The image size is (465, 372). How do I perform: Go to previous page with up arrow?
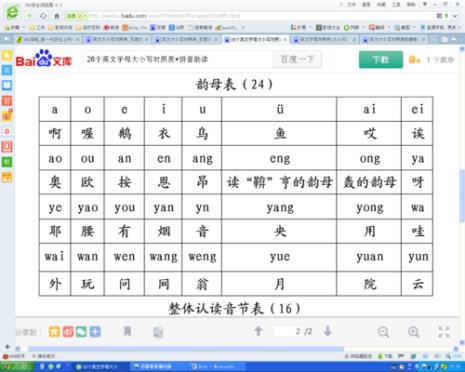click(258, 331)
